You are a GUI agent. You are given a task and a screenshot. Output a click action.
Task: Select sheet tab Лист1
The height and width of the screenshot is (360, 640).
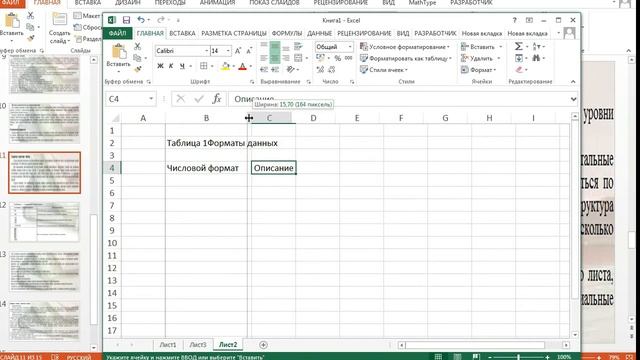(x=168, y=345)
